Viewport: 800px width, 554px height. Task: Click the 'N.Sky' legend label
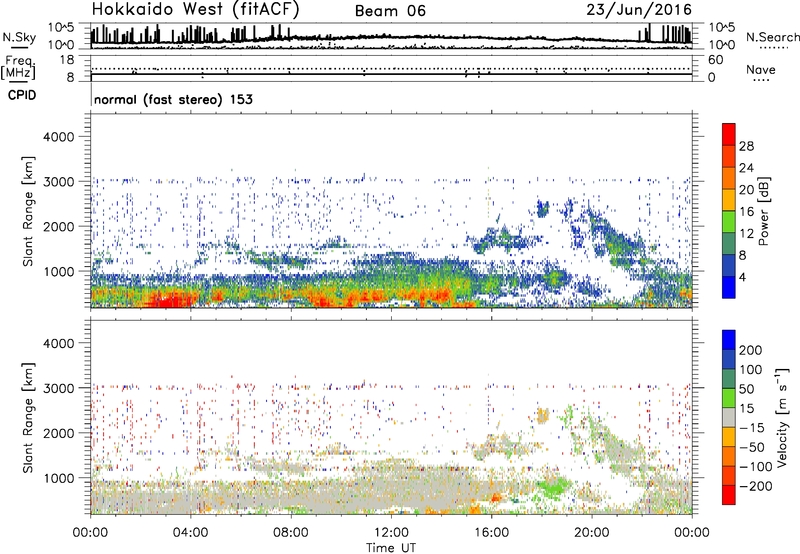pyautogui.click(x=19, y=37)
